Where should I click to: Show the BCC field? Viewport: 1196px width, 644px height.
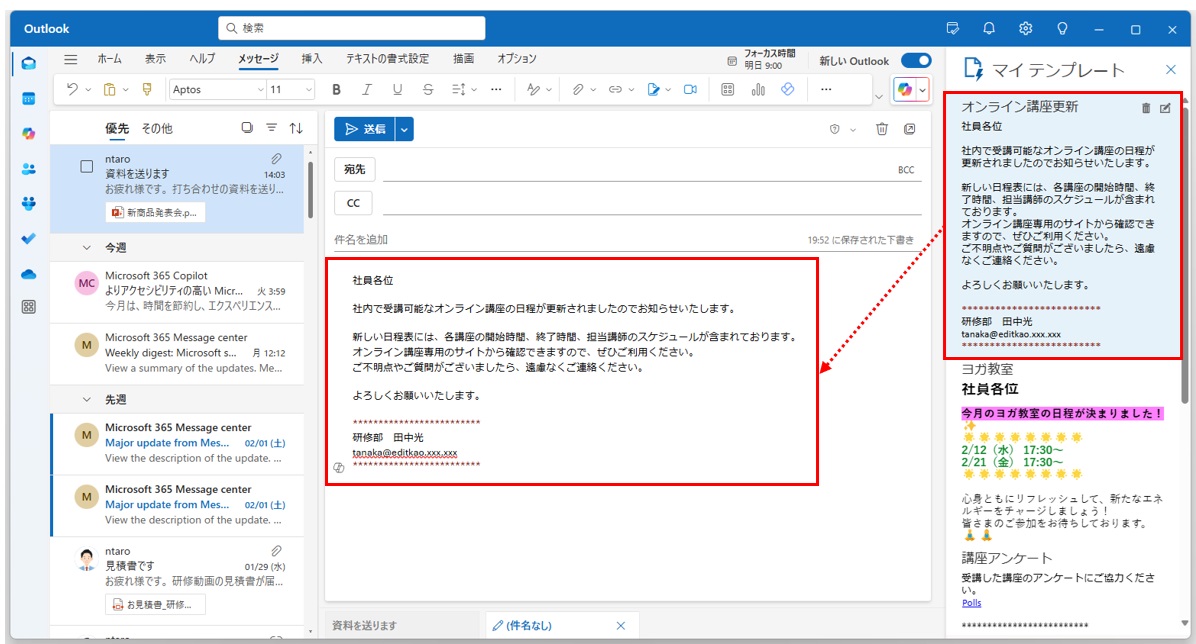pos(907,169)
